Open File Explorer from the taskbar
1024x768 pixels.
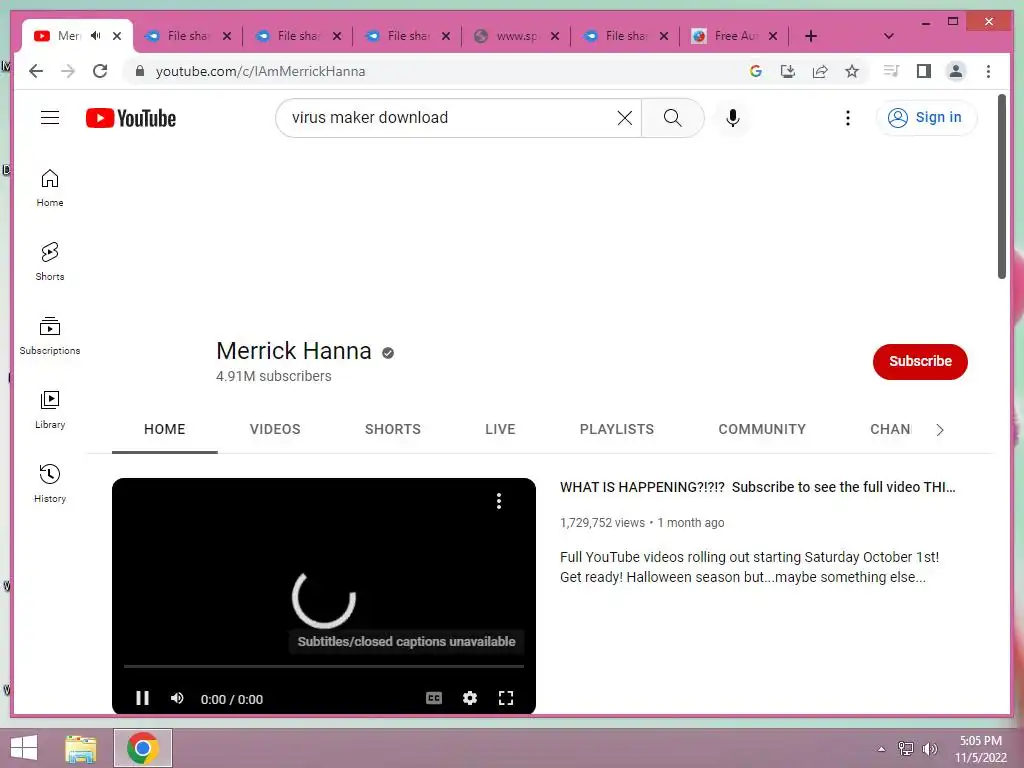[81, 748]
